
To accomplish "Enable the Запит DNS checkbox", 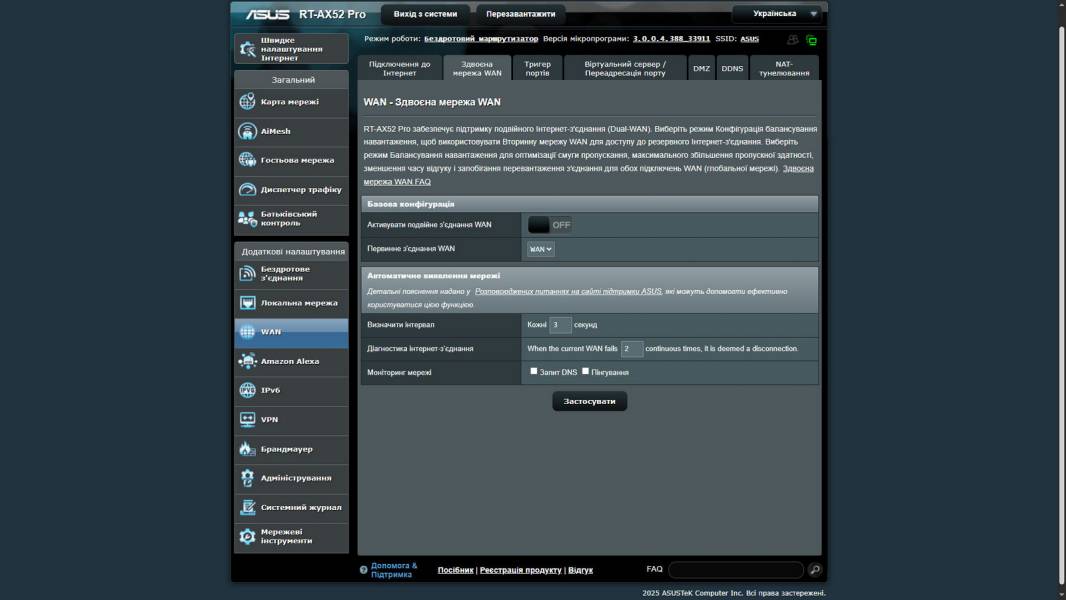I will point(534,371).
